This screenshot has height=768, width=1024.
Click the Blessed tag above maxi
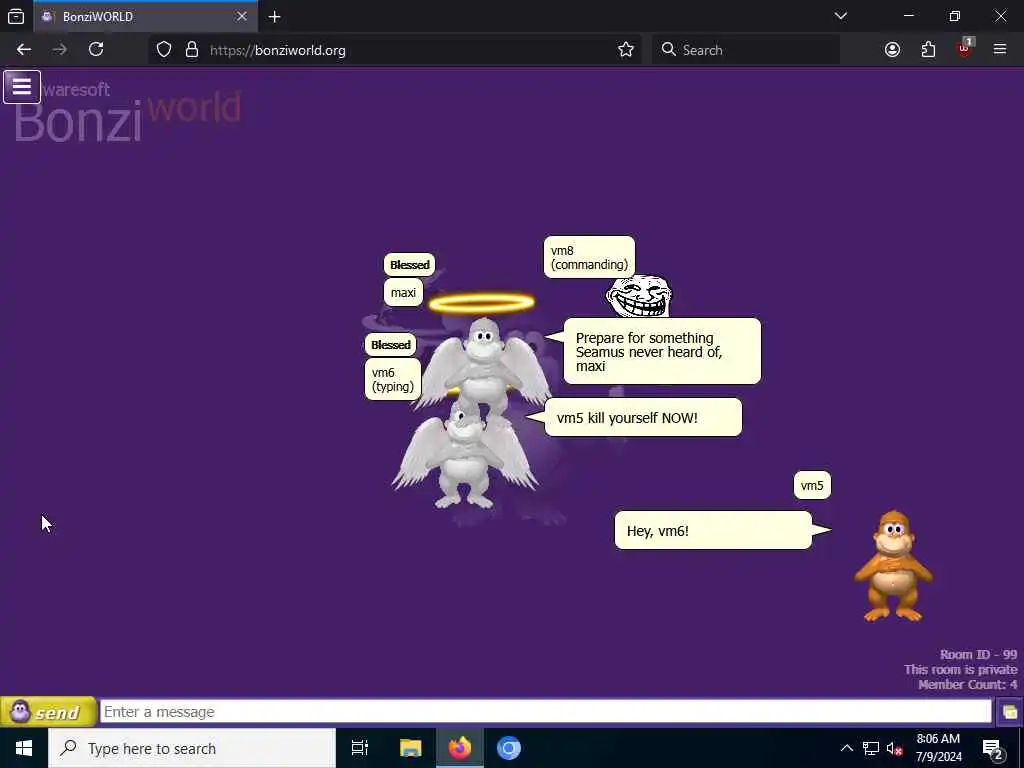409,264
